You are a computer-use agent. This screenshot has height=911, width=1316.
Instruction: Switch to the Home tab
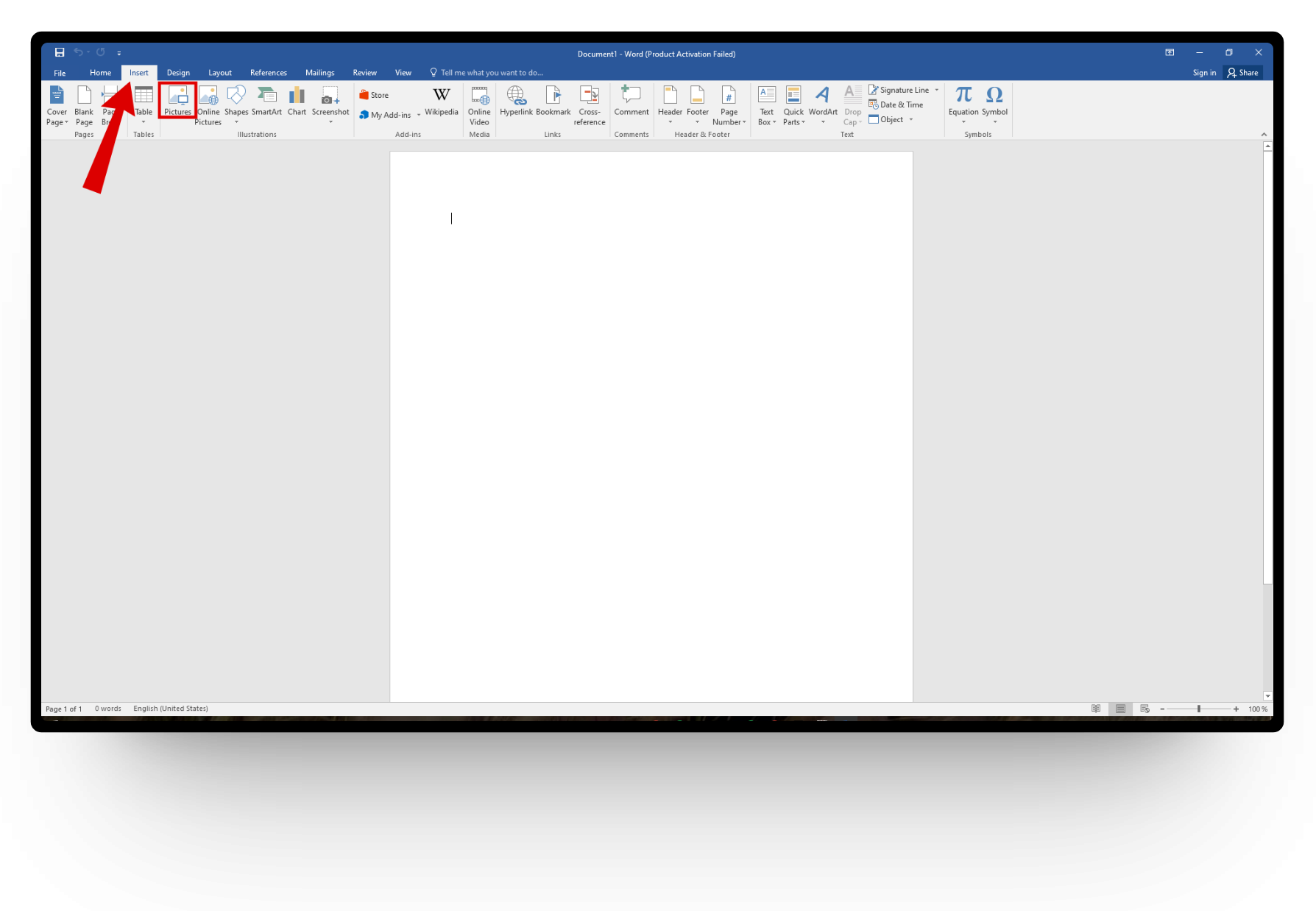click(x=100, y=73)
